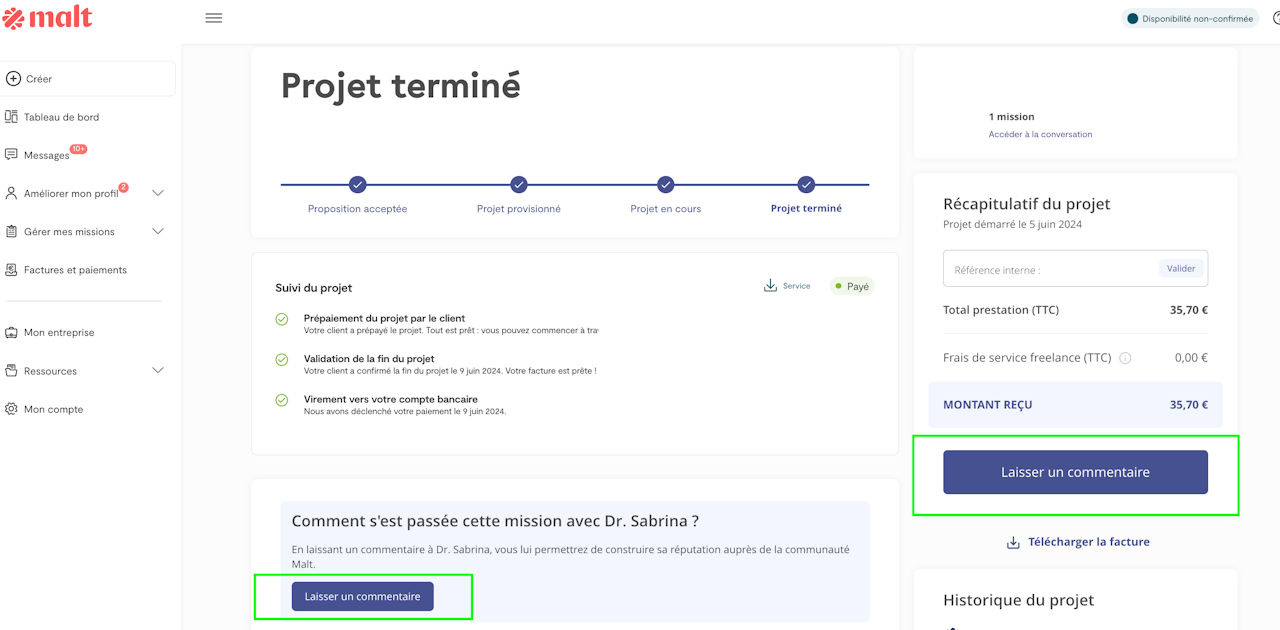This screenshot has width=1280, height=630.
Task: Click the Projet provisionné step marker
Action: [x=518, y=185]
